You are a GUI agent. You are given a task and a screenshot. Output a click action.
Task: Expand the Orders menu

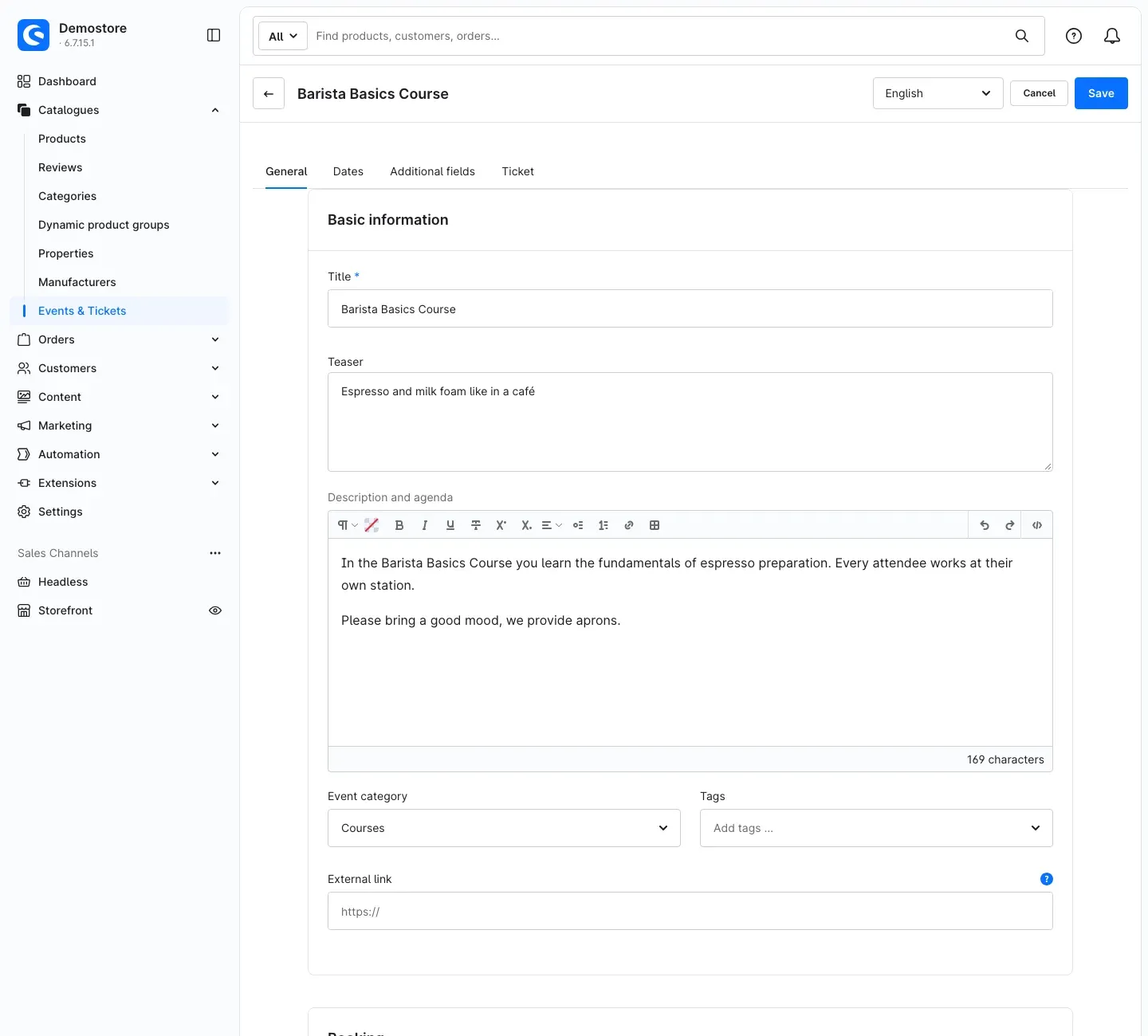click(215, 339)
